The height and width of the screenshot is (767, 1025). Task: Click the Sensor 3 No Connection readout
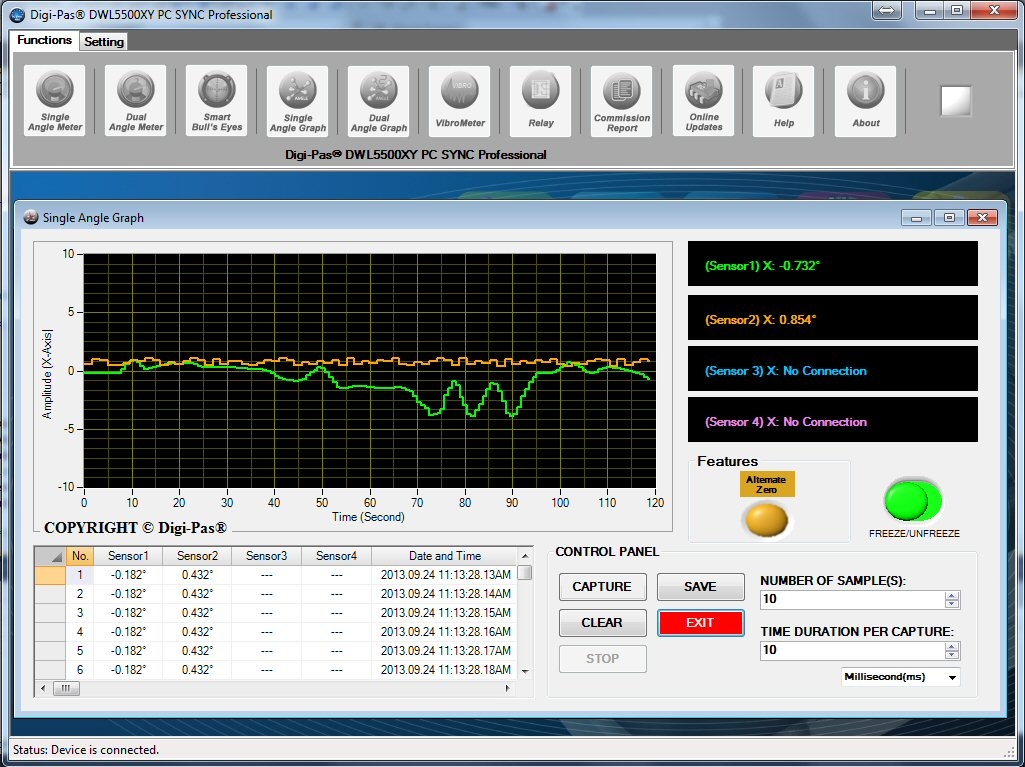[832, 368]
